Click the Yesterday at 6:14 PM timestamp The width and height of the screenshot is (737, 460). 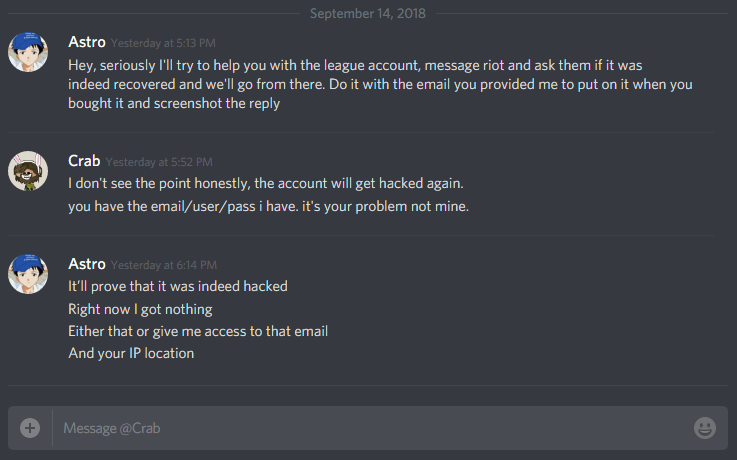(164, 265)
